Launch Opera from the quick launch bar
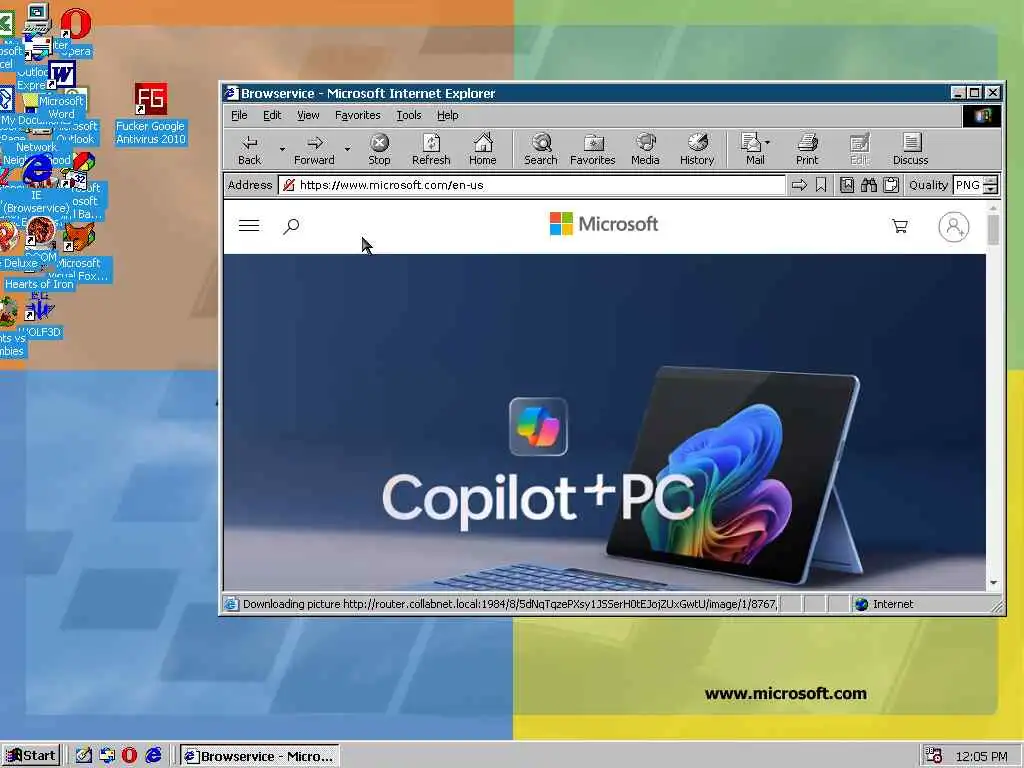 [129, 756]
